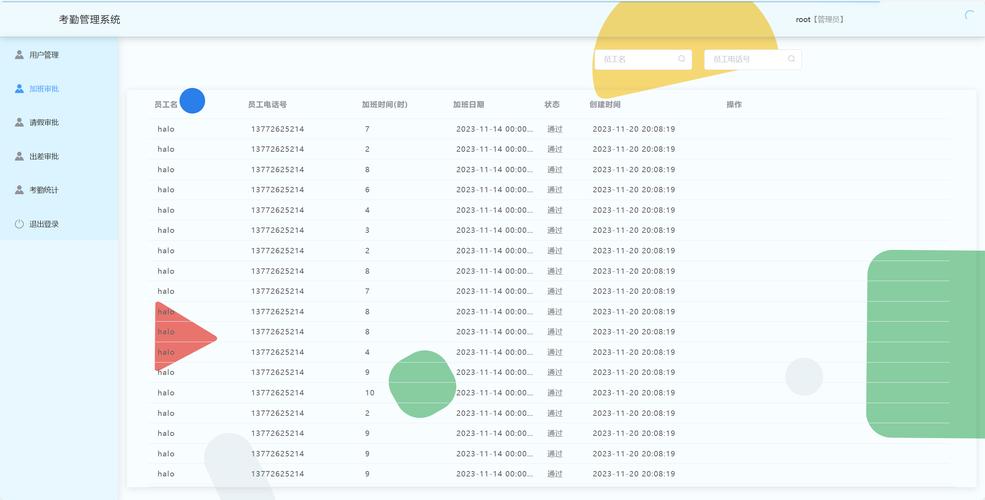
Task: Click the 考勤统计 person icon in sidebar
Action: click(19, 190)
